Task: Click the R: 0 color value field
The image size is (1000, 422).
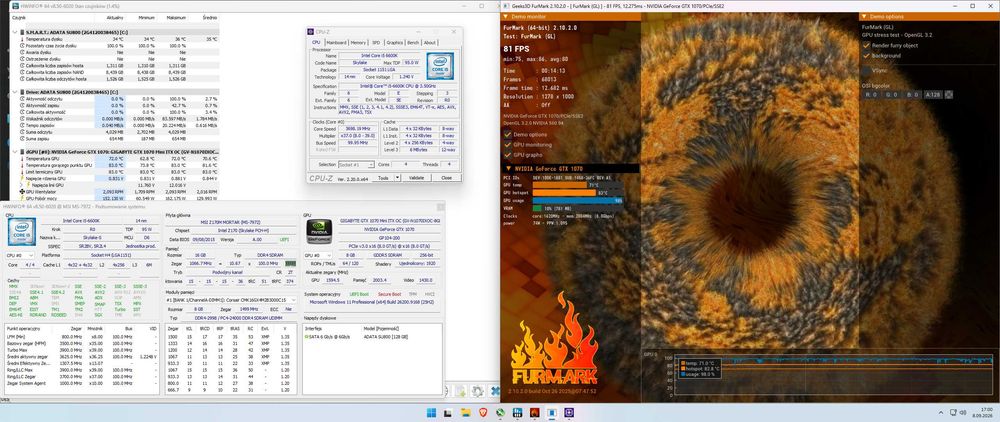Action: tap(872, 94)
